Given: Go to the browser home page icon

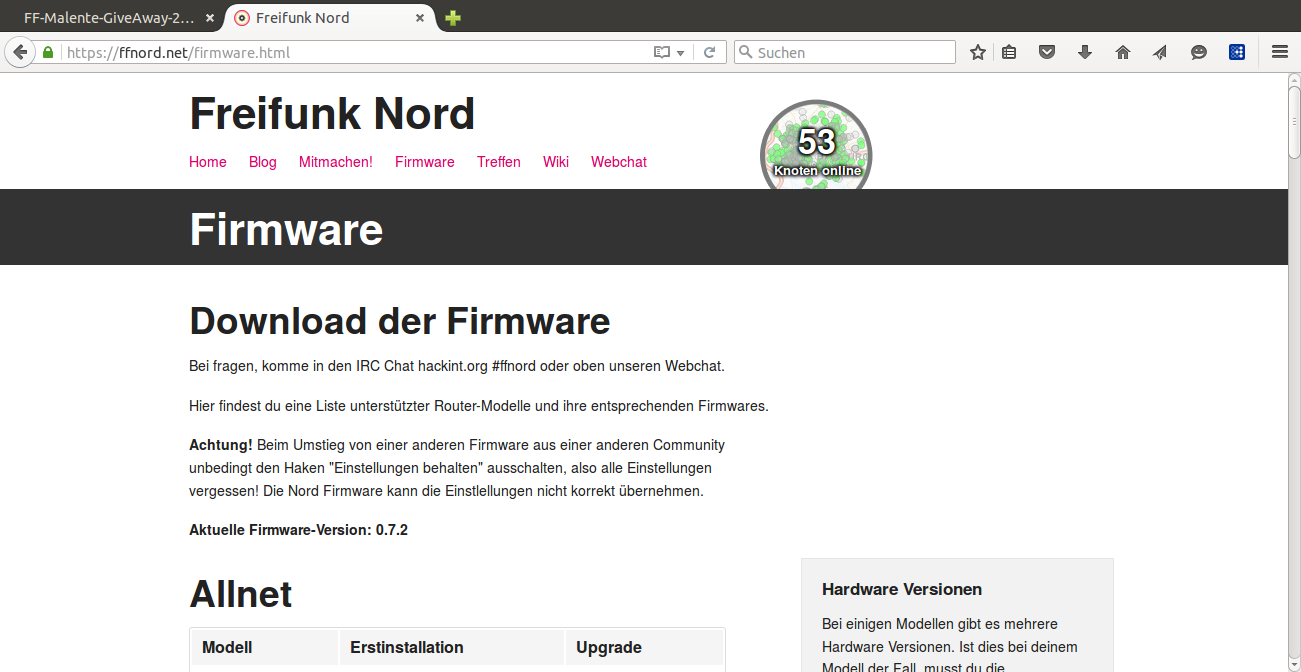Looking at the screenshot, I should pyautogui.click(x=1123, y=52).
